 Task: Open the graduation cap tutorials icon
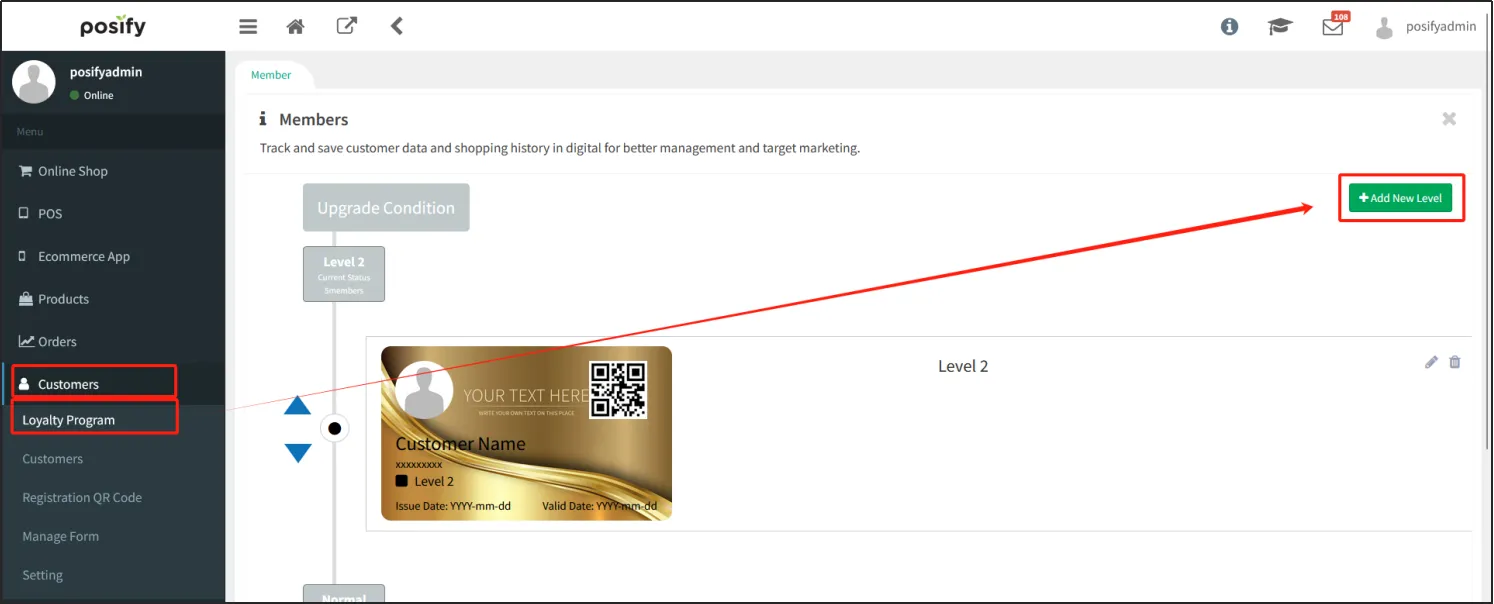[1280, 27]
